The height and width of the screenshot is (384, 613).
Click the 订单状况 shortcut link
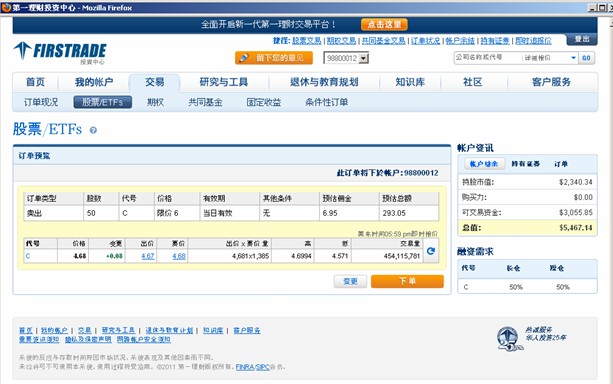[425, 41]
